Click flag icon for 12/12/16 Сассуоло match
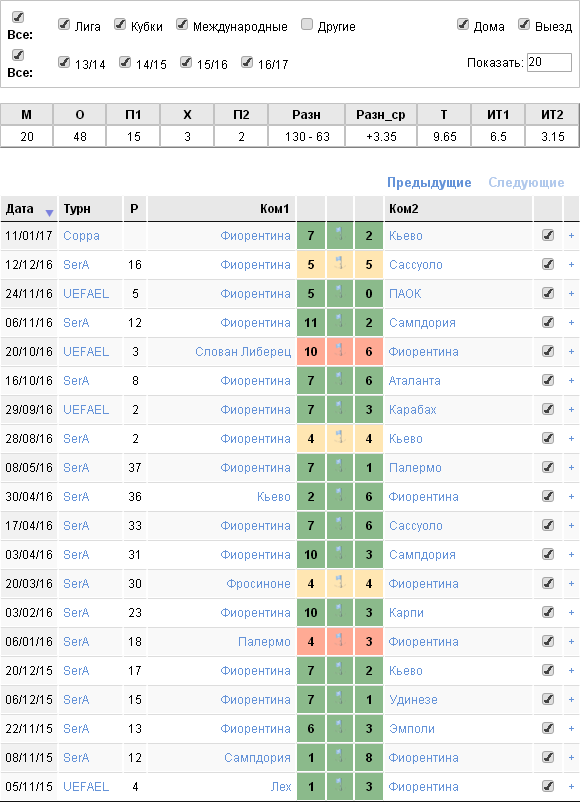This screenshot has width=580, height=802. coord(340,264)
